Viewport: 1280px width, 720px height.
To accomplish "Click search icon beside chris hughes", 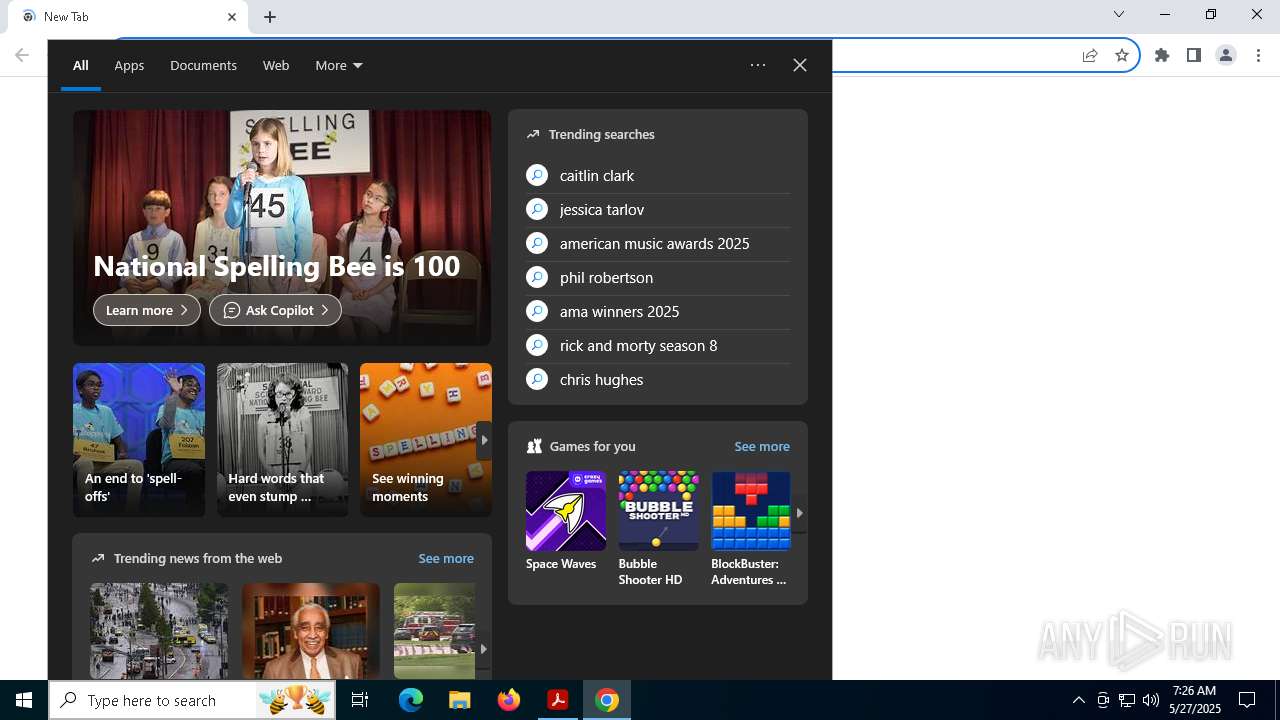I will tap(537, 379).
